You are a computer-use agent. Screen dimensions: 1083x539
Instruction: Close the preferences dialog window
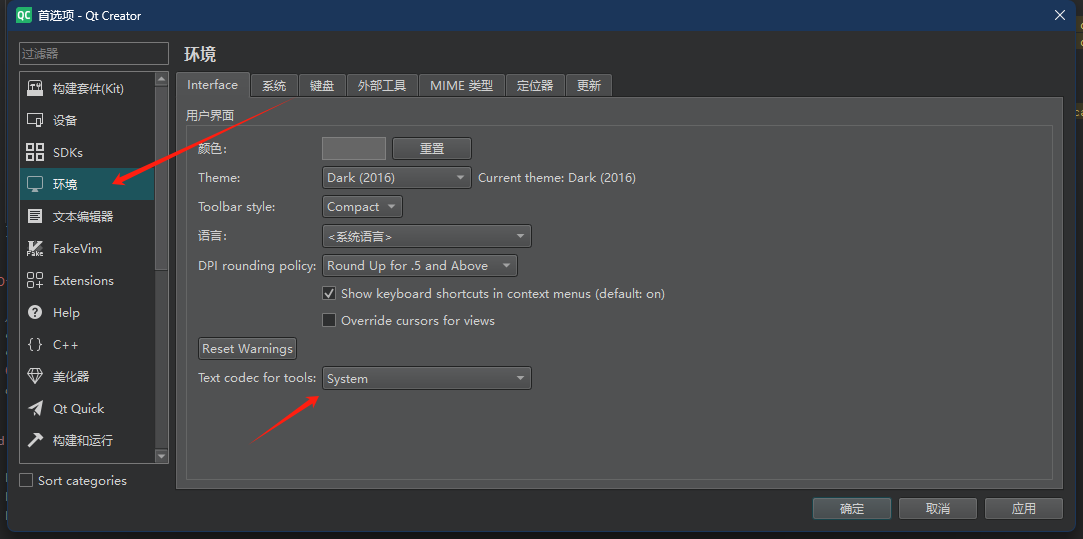point(1060,15)
